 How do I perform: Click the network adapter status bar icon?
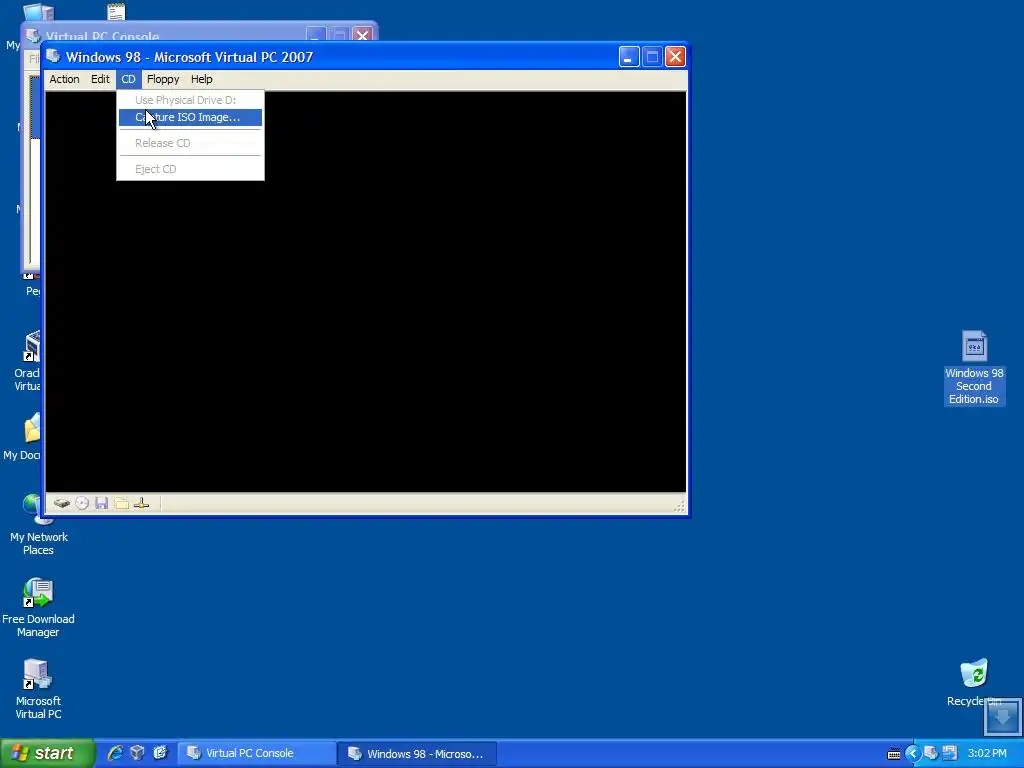142,504
